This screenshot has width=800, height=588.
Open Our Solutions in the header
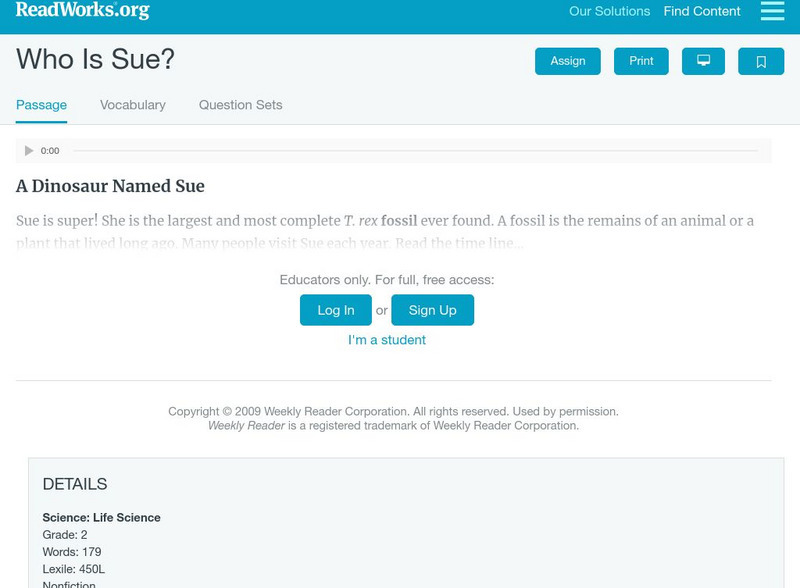pos(609,12)
